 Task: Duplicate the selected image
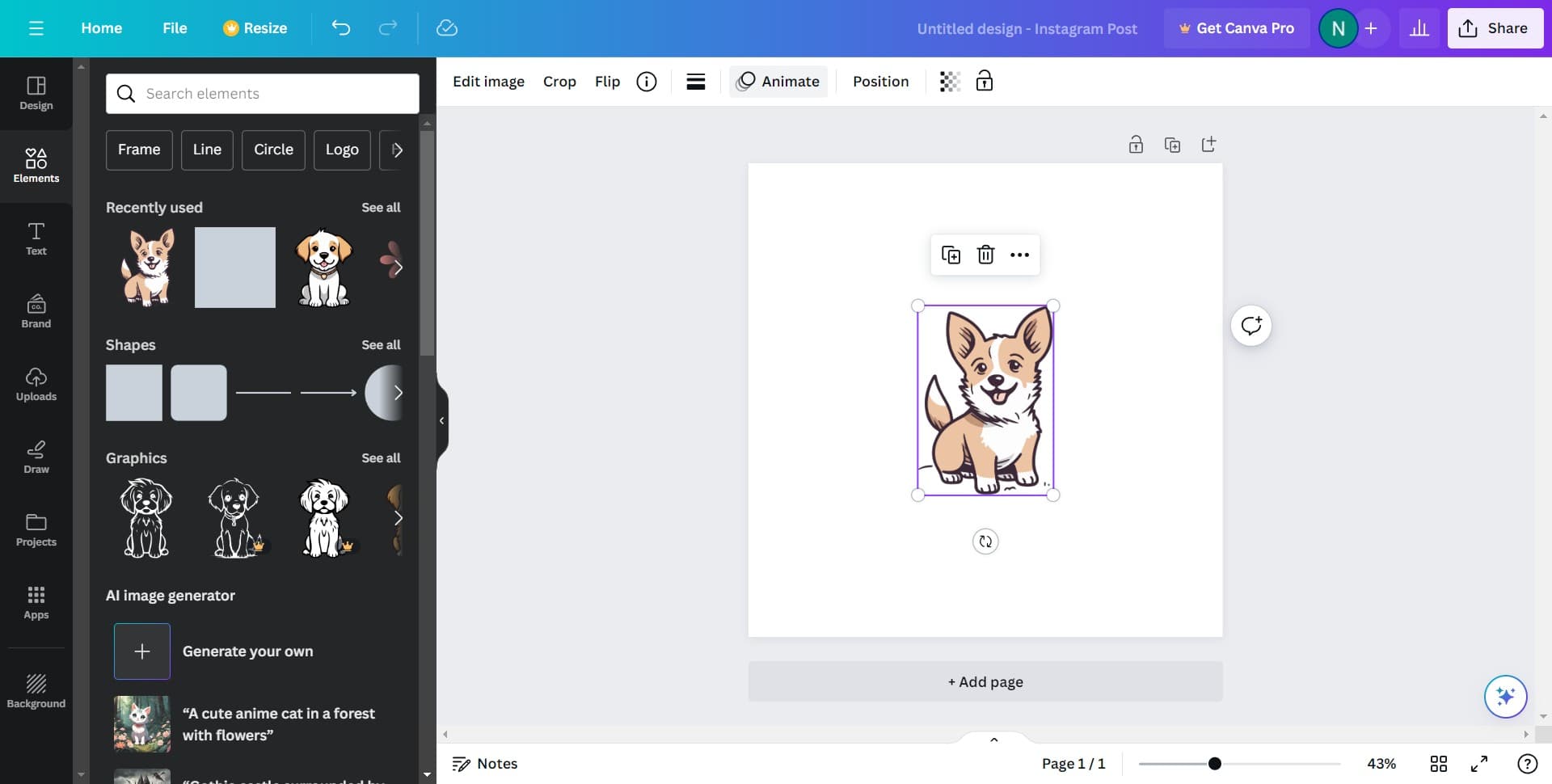(x=951, y=254)
